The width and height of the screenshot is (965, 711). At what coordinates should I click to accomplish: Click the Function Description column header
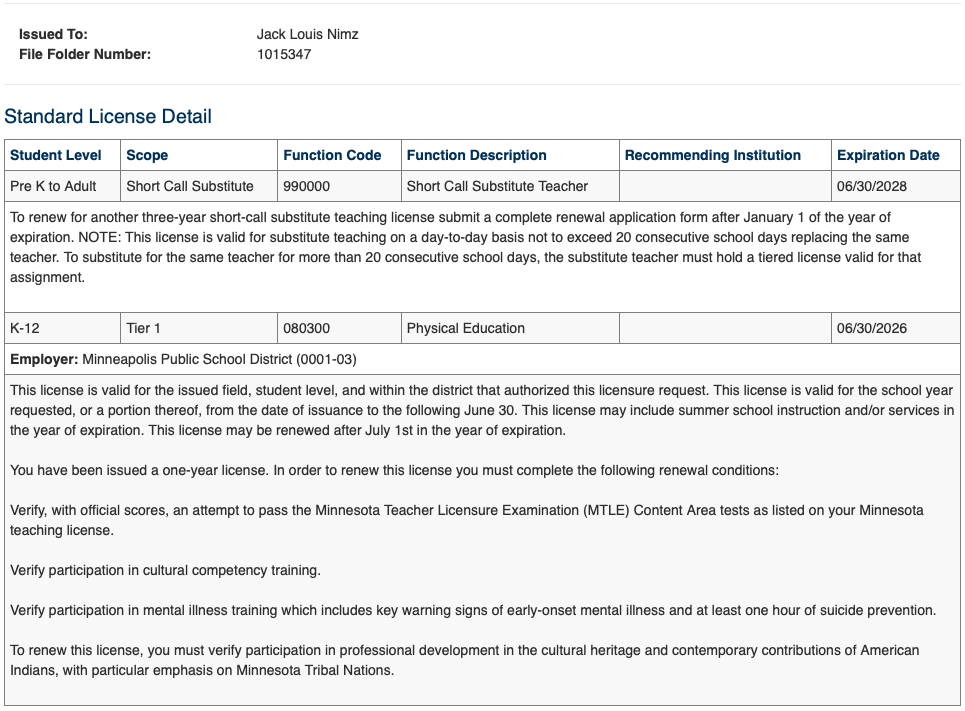click(476, 155)
